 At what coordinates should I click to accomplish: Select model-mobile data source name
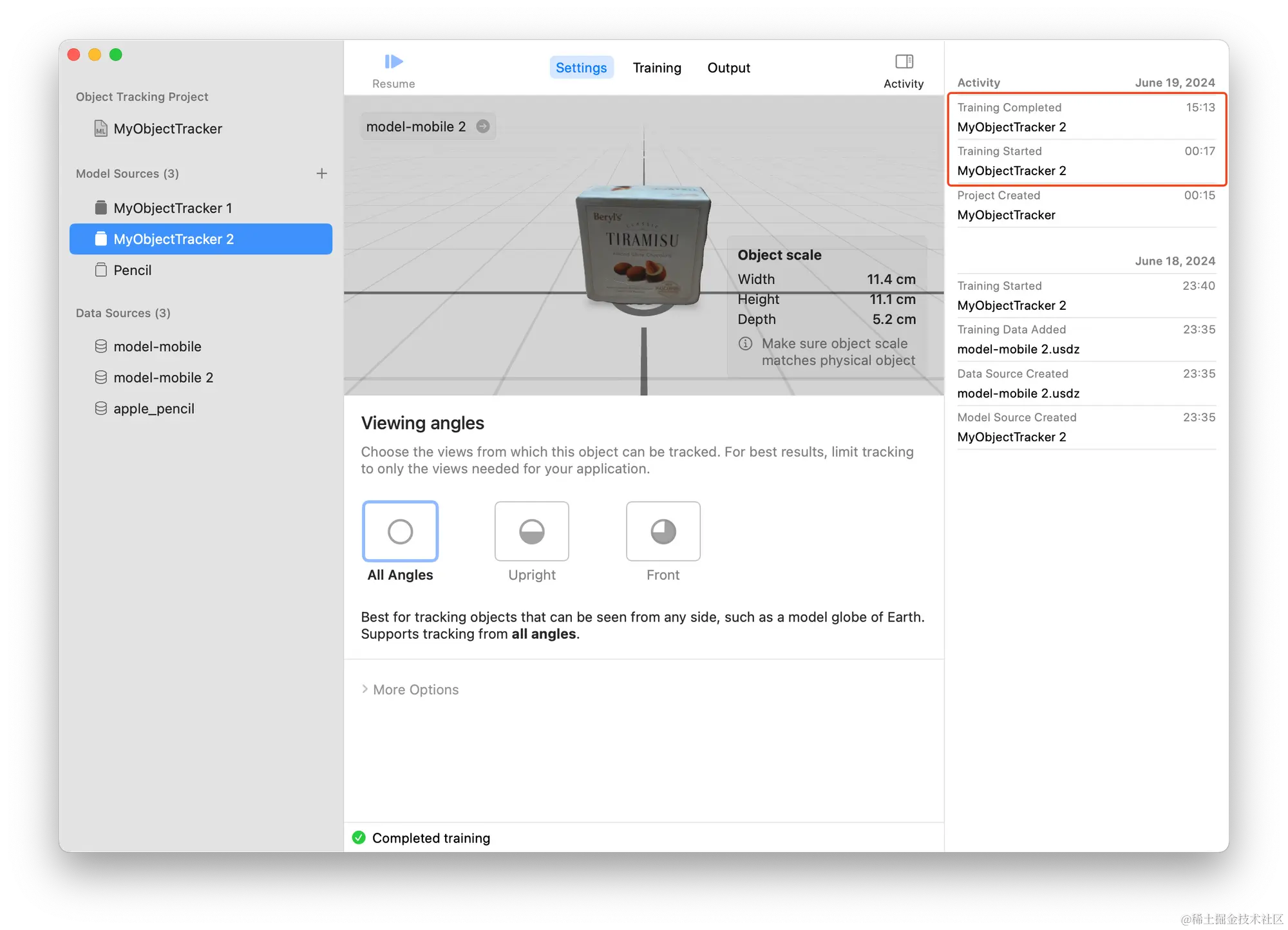pyautogui.click(x=157, y=346)
